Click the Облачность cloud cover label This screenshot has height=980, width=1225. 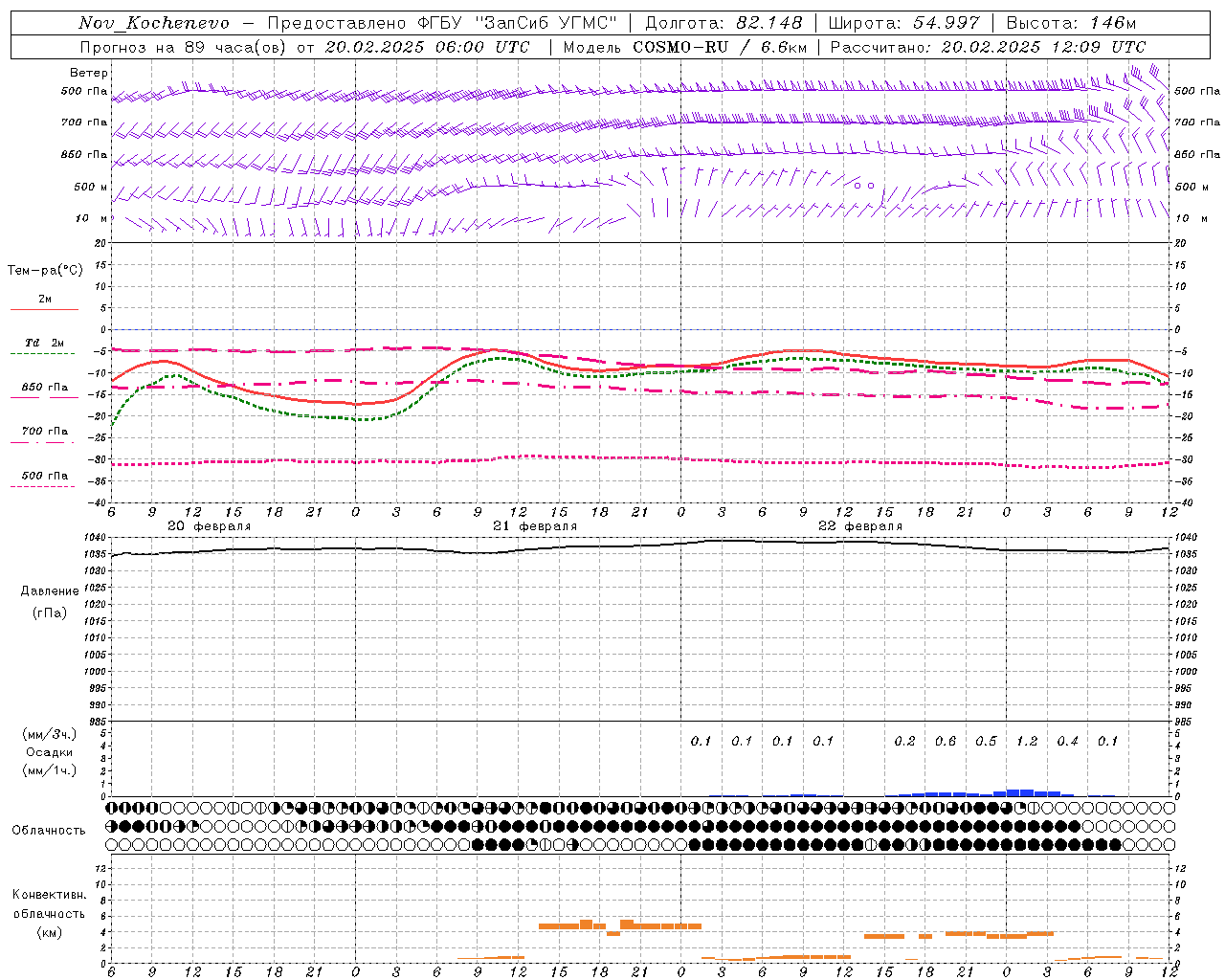click(49, 831)
